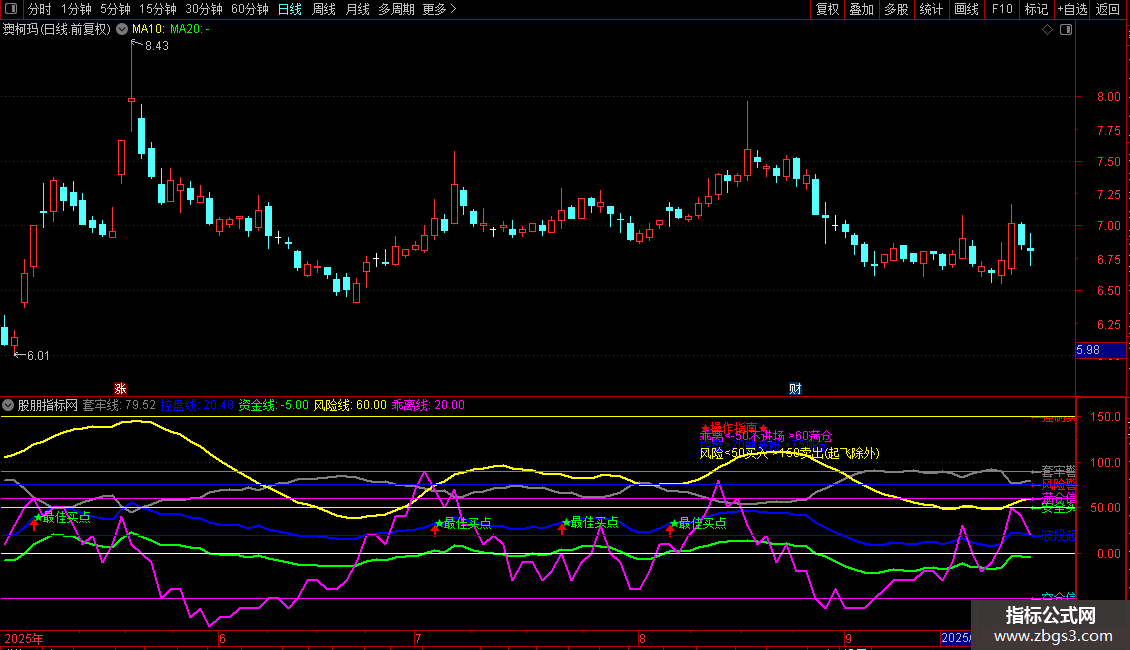The width and height of the screenshot is (1130, 650).
Task: Click the 6.01 low price flag
Action: click(x=38, y=355)
